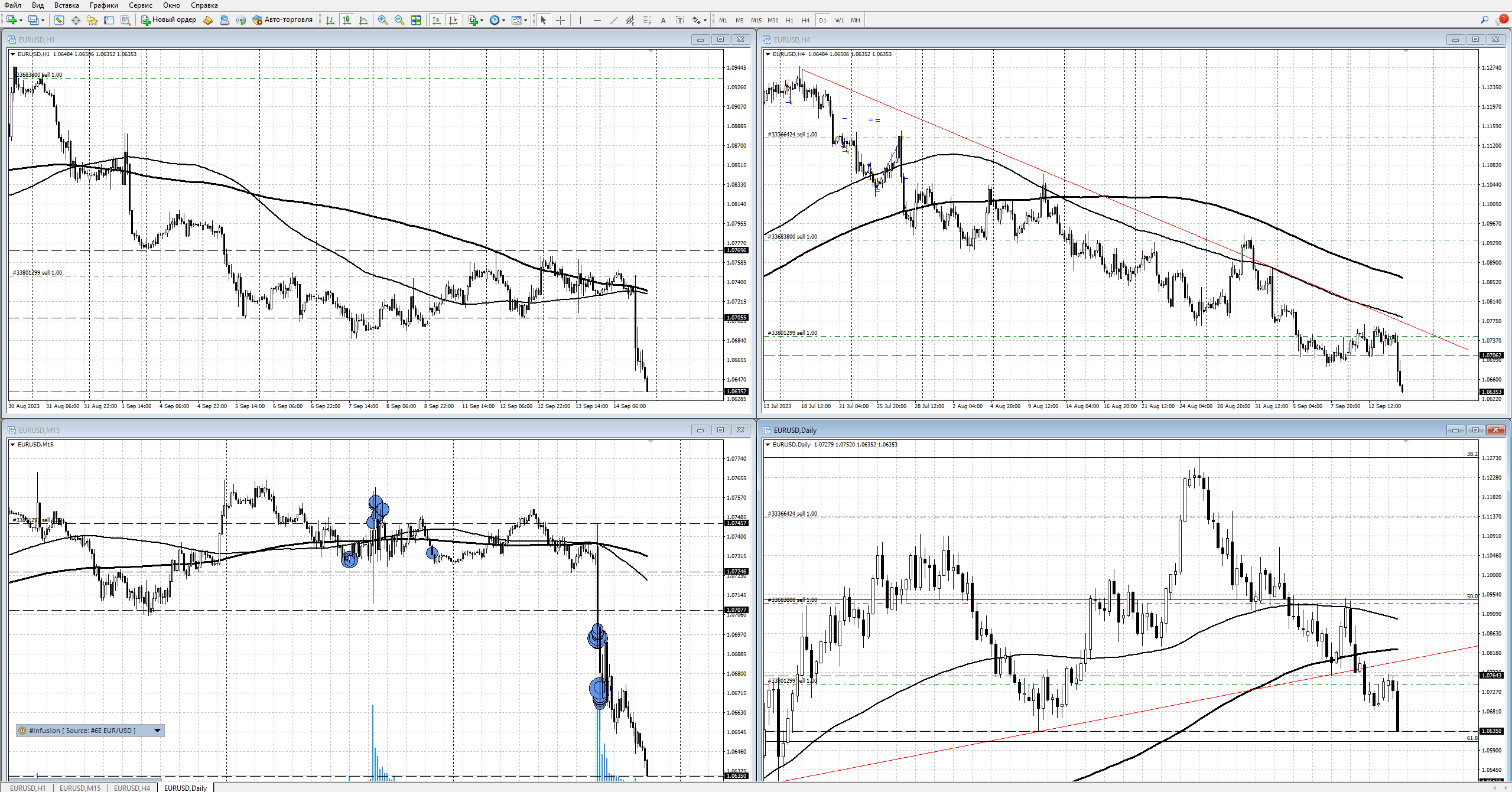Select the crosshair cursor tool
Viewport: 1512px width, 792px height.
click(560, 20)
